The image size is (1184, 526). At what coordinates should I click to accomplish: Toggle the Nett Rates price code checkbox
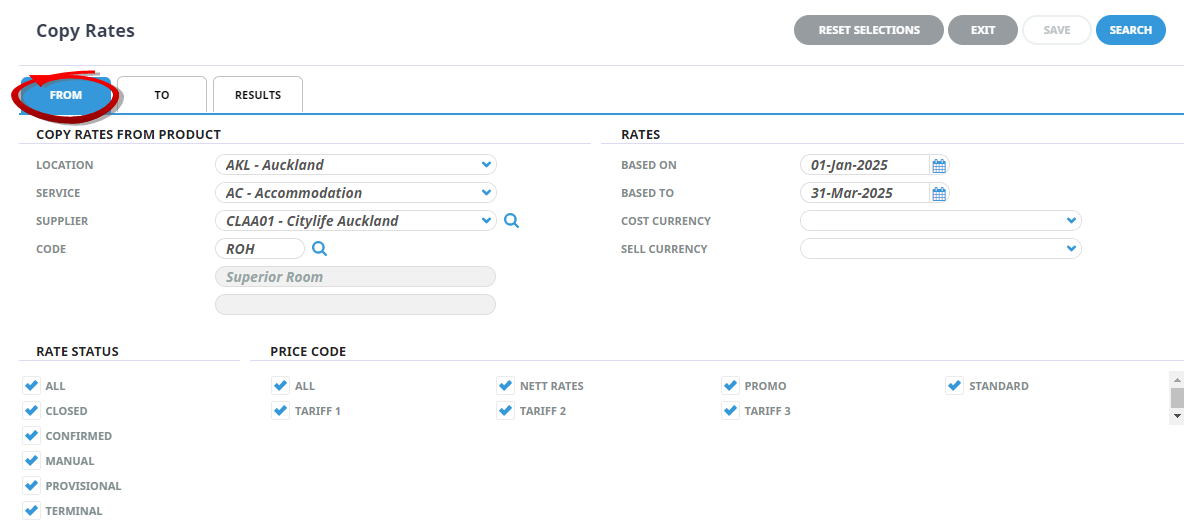(505, 386)
